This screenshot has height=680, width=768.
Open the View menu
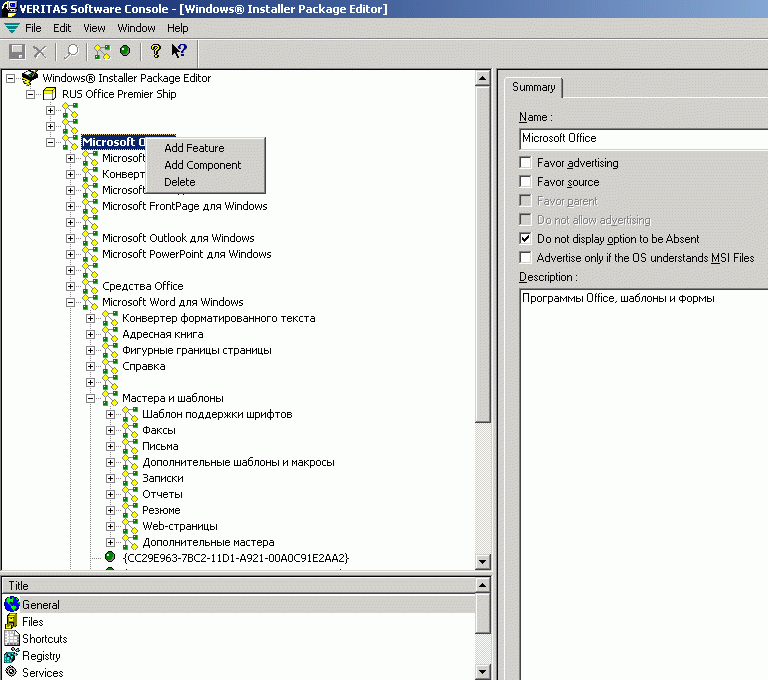94,28
